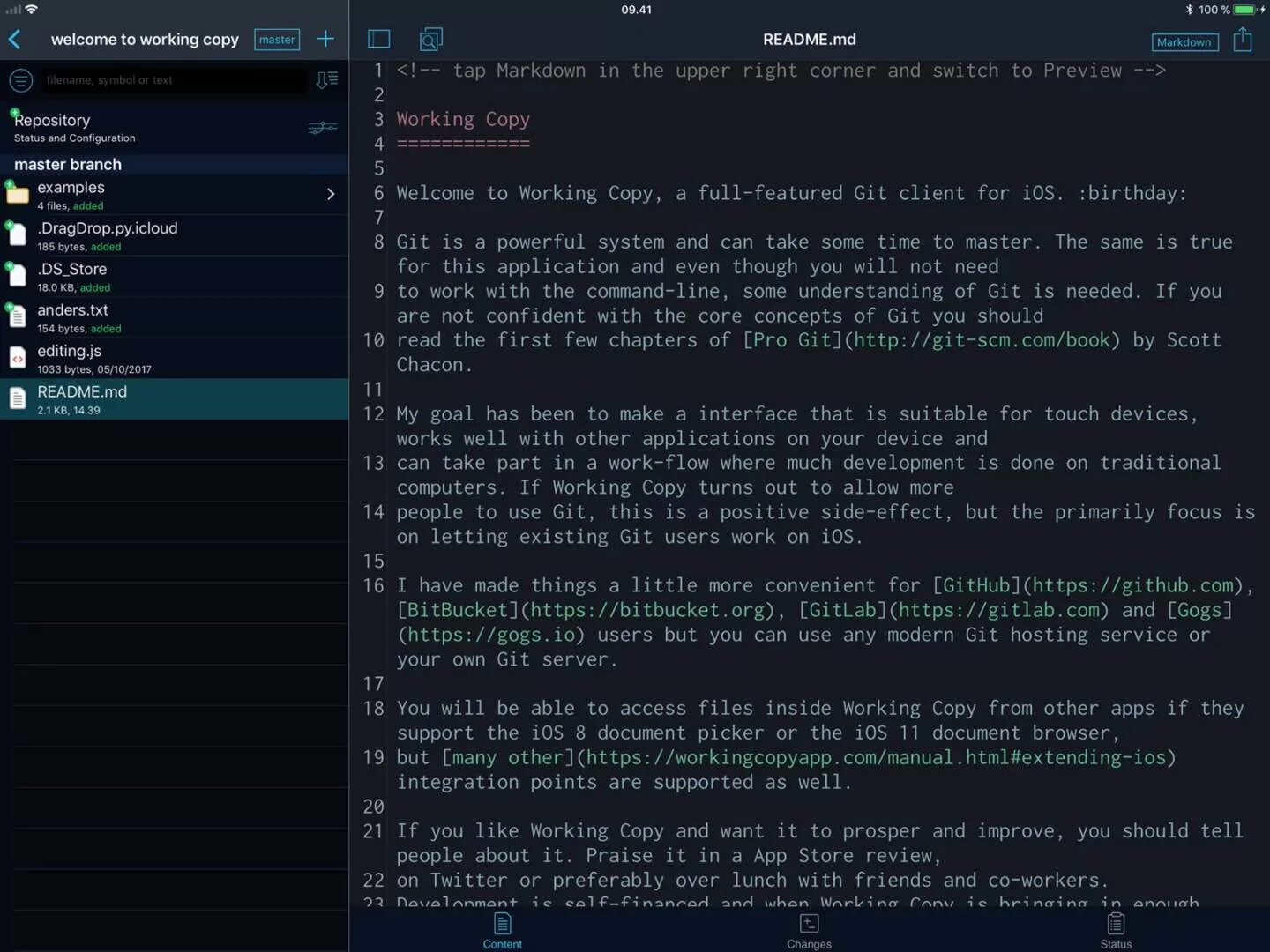Click the 09.41 clock
Image resolution: width=1270 pixels, height=952 pixels.
636,10
